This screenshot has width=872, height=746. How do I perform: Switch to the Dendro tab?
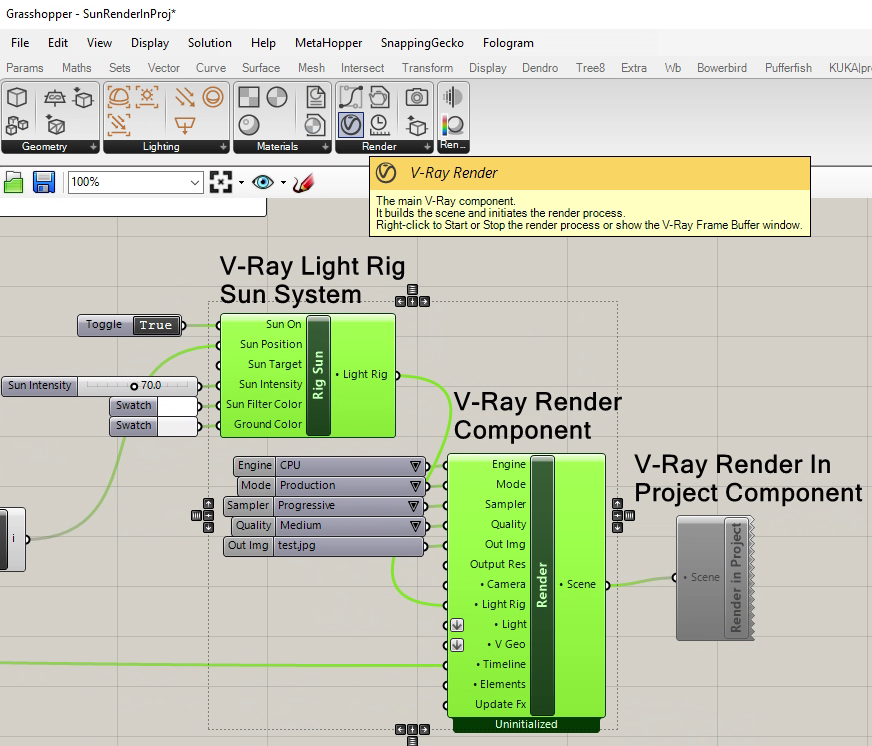point(540,68)
